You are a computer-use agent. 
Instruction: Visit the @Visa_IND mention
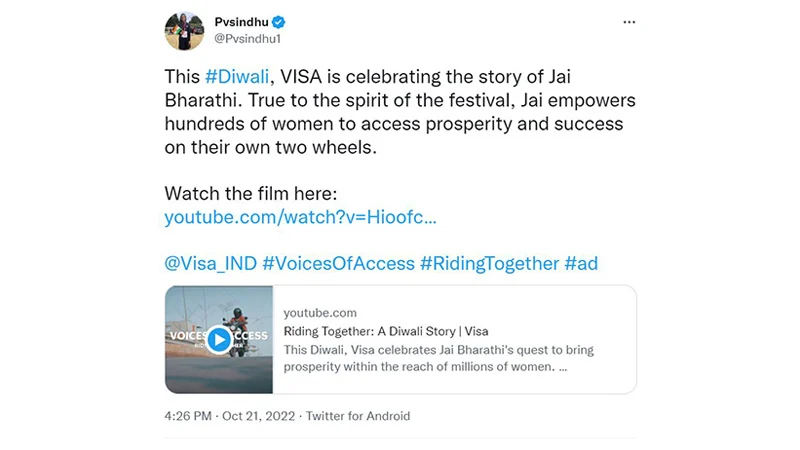click(x=209, y=263)
